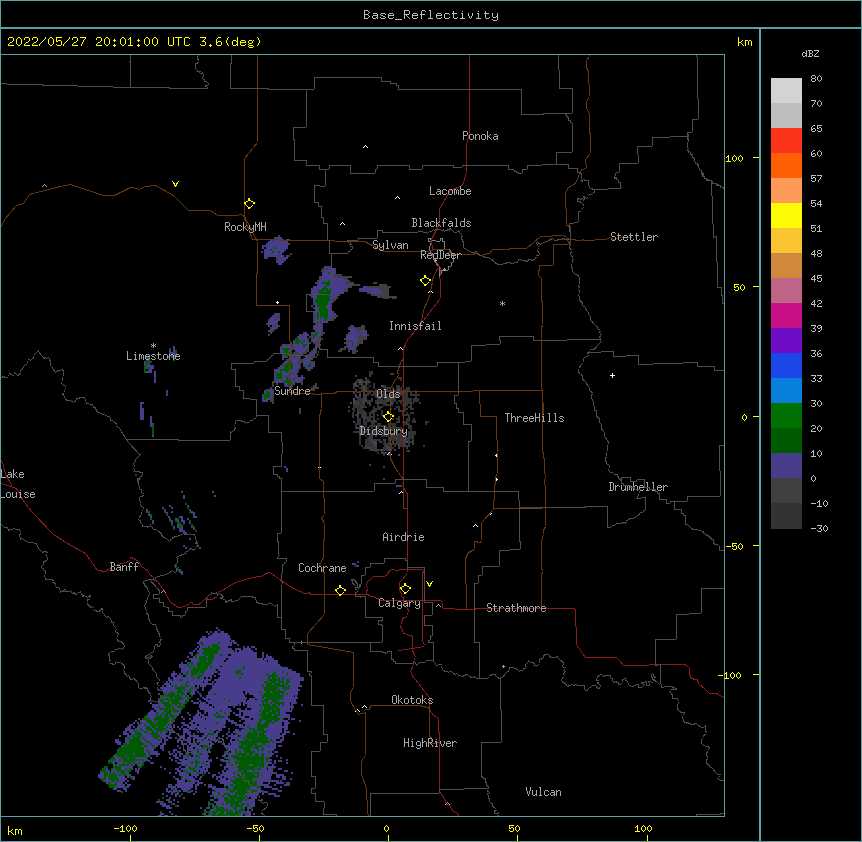Click the -50 tick label on right axis
The image size is (862, 842).
click(734, 546)
